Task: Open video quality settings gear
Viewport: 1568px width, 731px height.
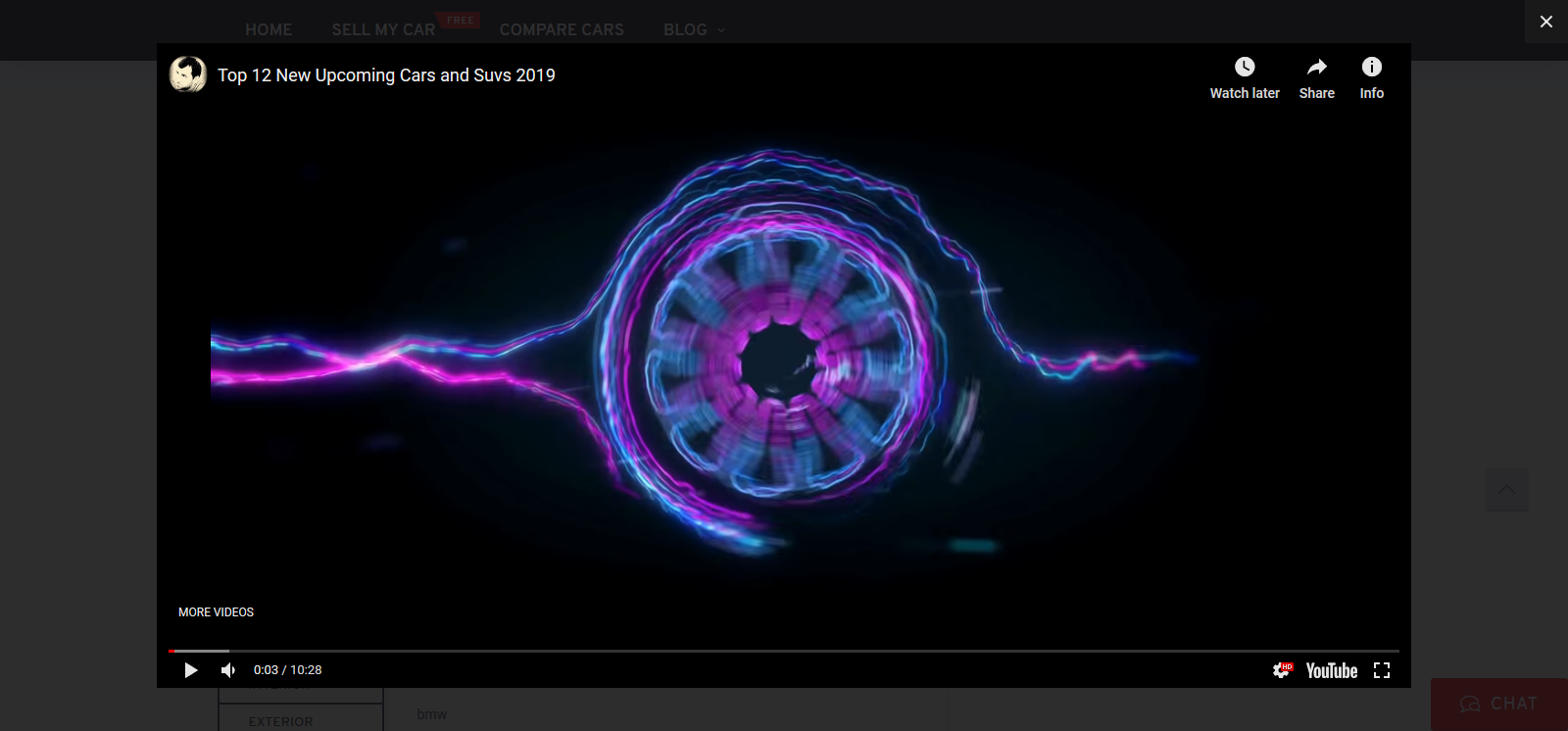Action: (x=1281, y=670)
